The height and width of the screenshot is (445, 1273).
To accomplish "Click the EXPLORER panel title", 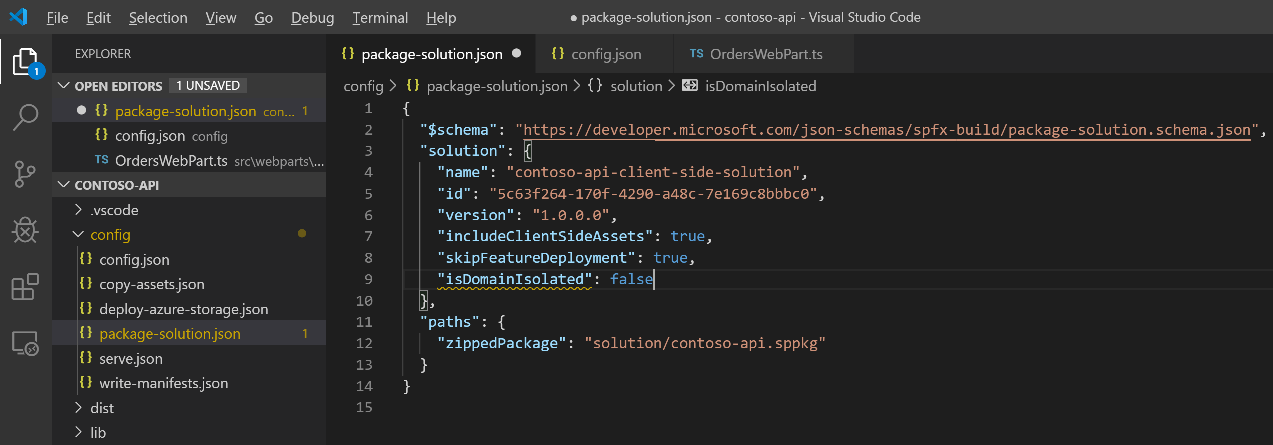I will pos(103,53).
